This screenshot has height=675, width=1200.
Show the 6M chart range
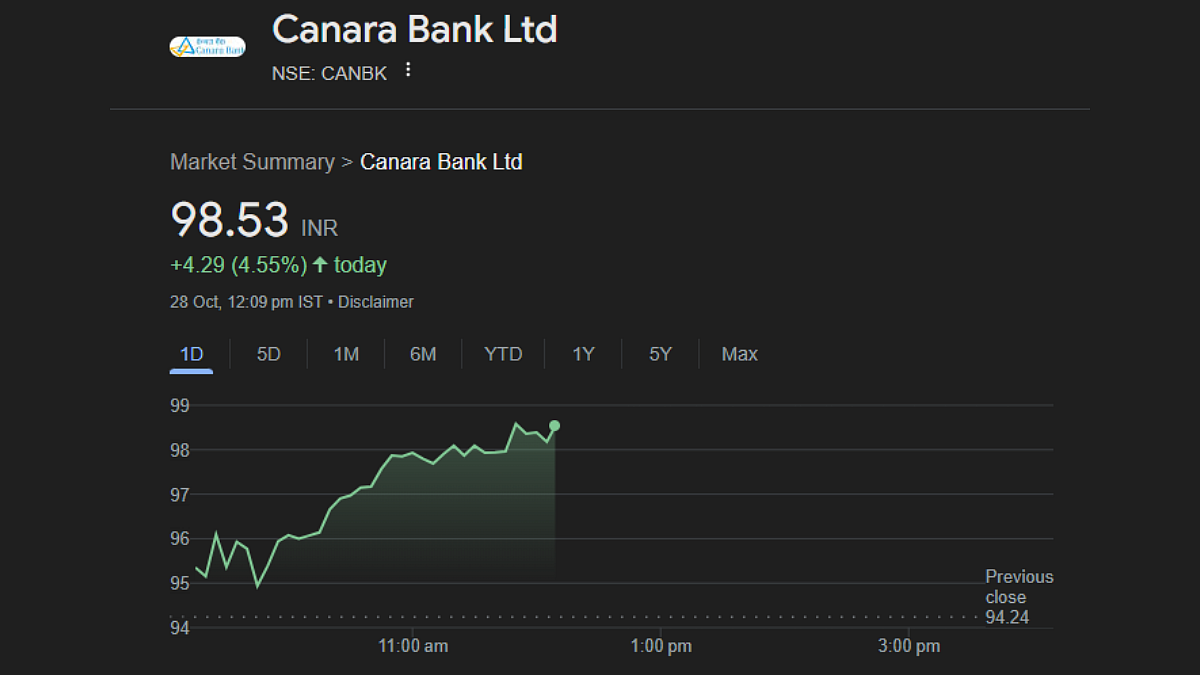point(423,354)
